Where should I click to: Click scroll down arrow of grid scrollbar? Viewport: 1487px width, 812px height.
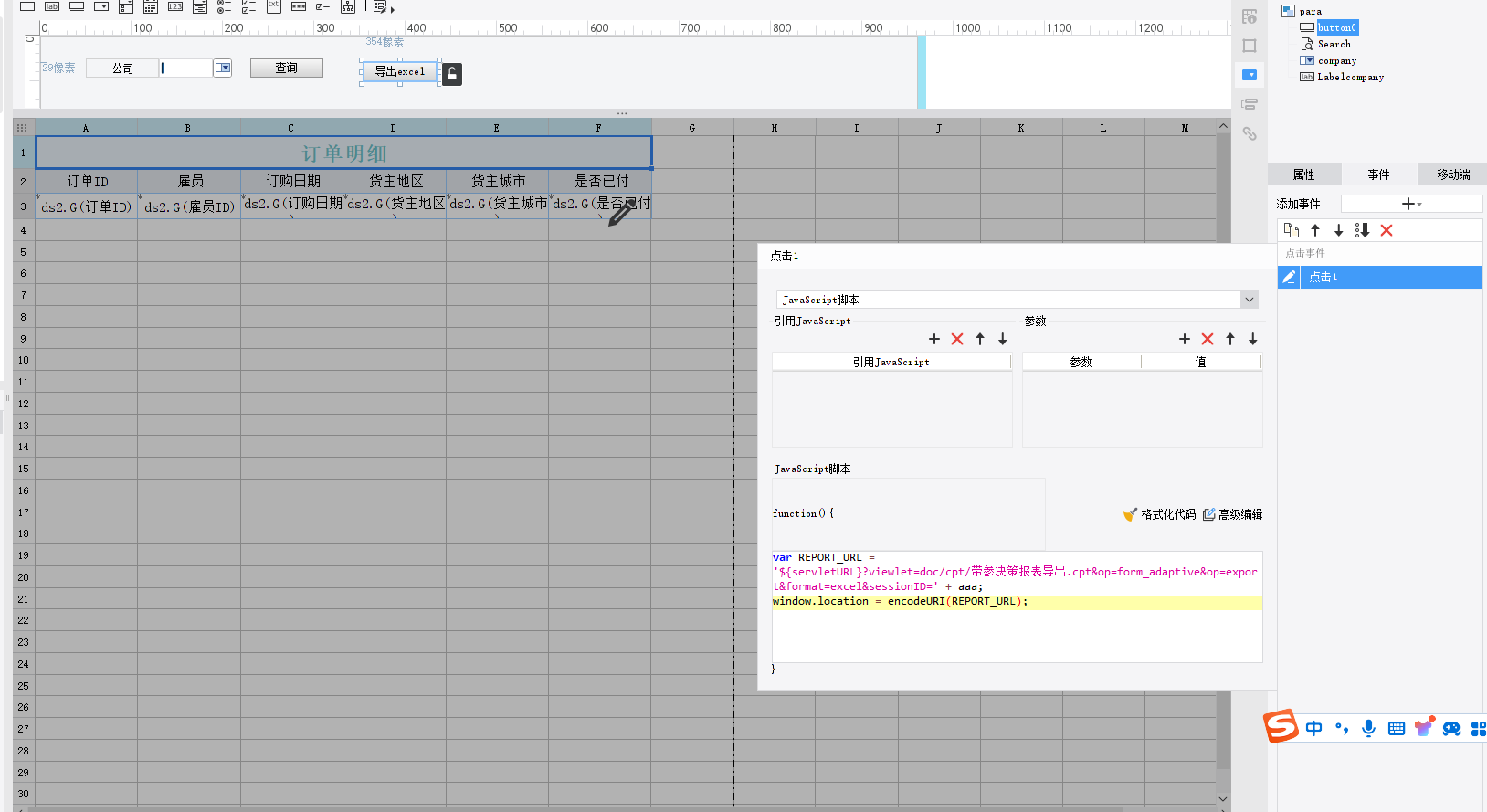pos(1223,799)
